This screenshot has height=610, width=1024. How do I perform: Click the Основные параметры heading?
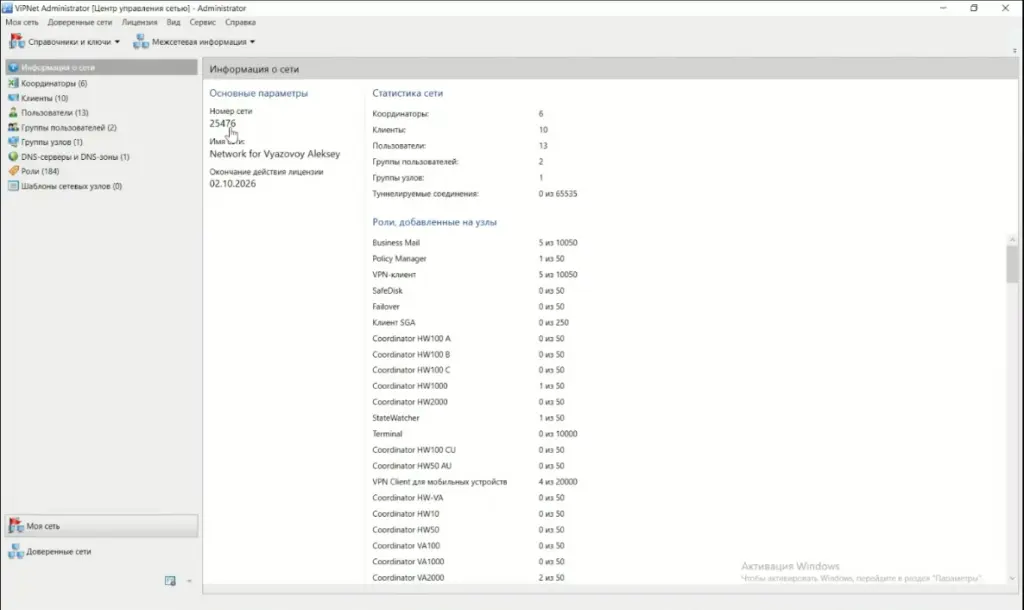259,93
